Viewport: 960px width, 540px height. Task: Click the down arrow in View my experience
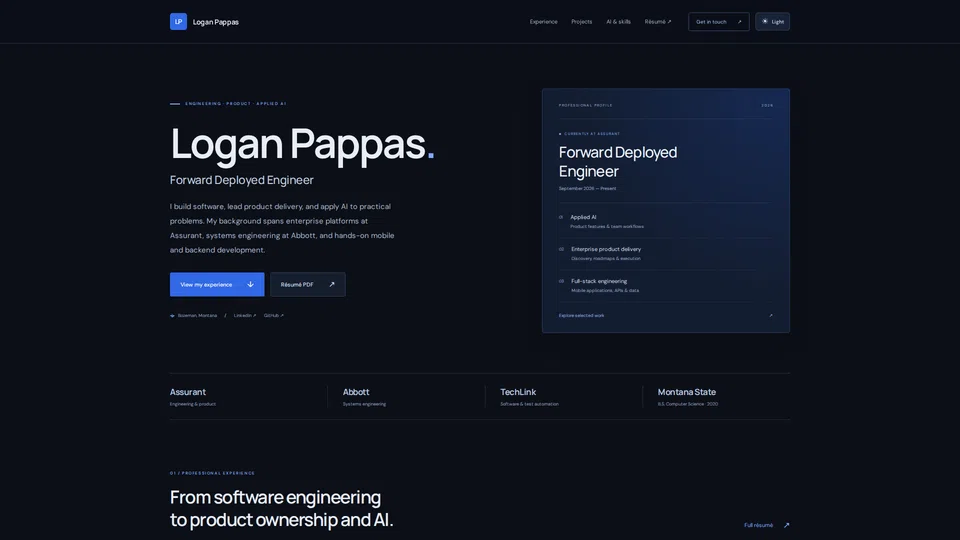click(x=250, y=284)
